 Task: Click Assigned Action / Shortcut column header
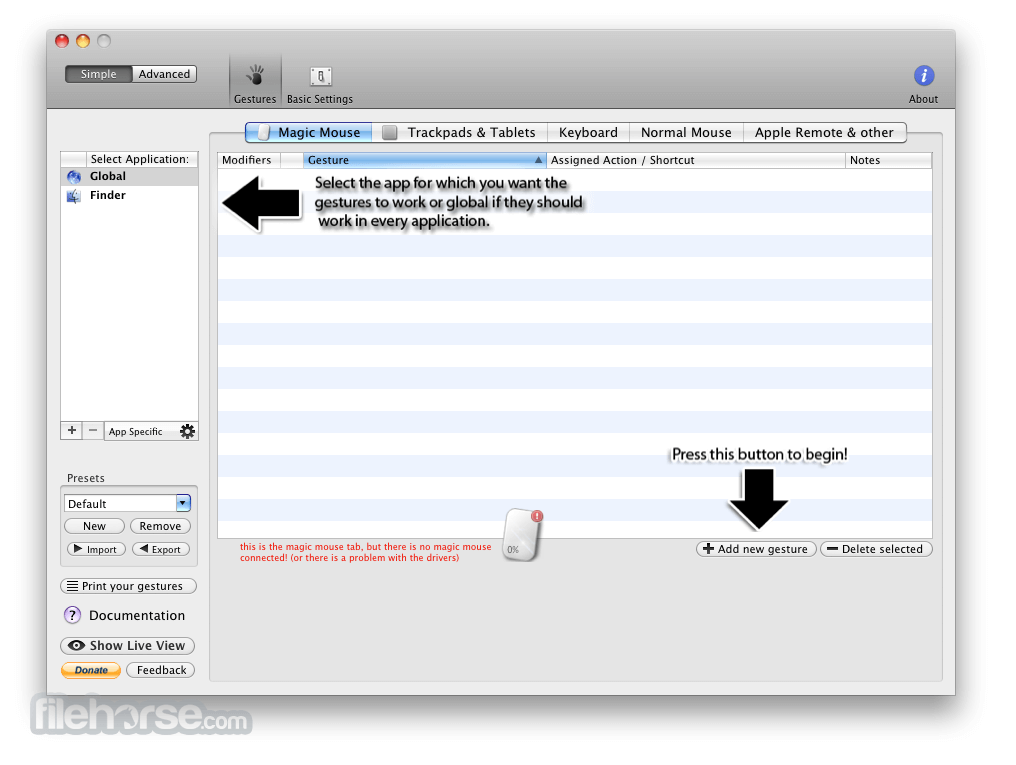pos(696,160)
